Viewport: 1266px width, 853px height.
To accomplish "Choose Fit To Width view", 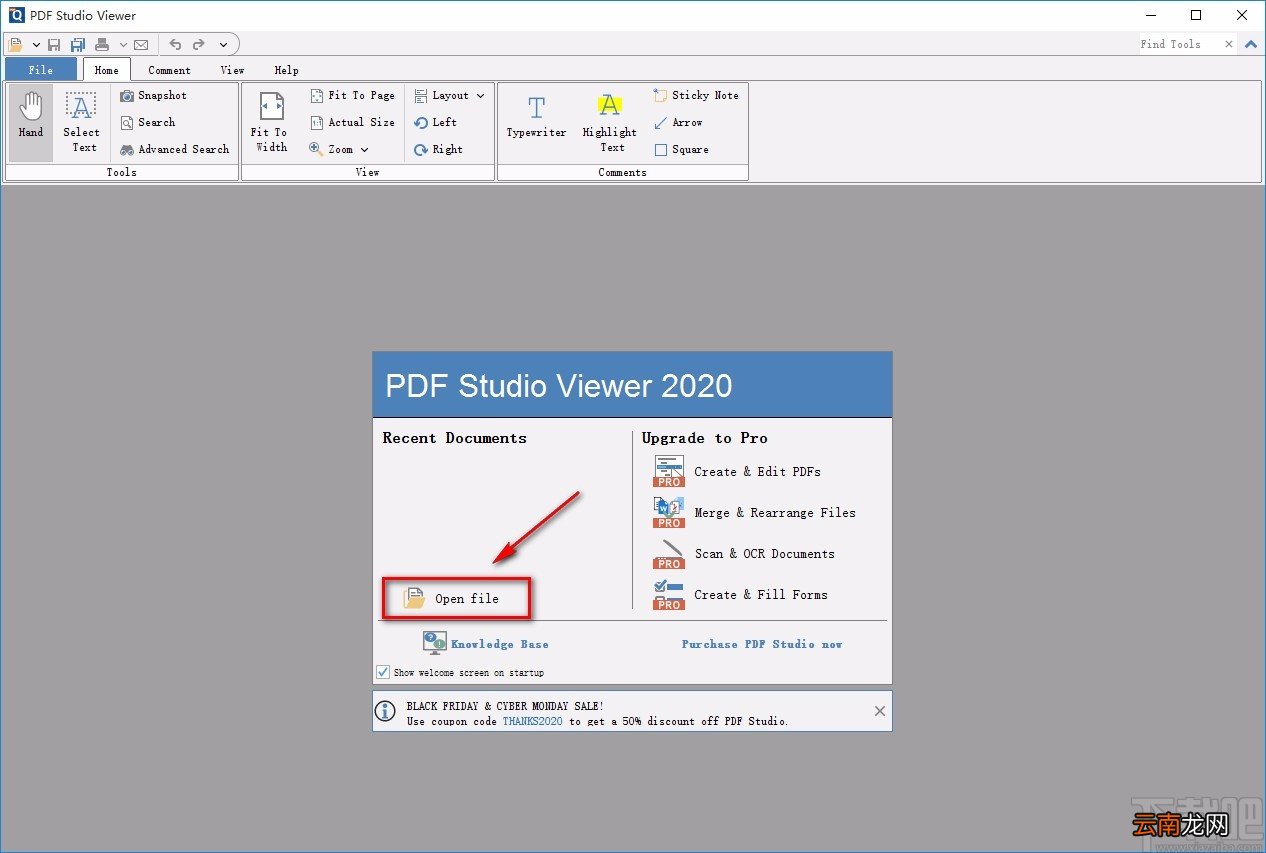I will [270, 122].
